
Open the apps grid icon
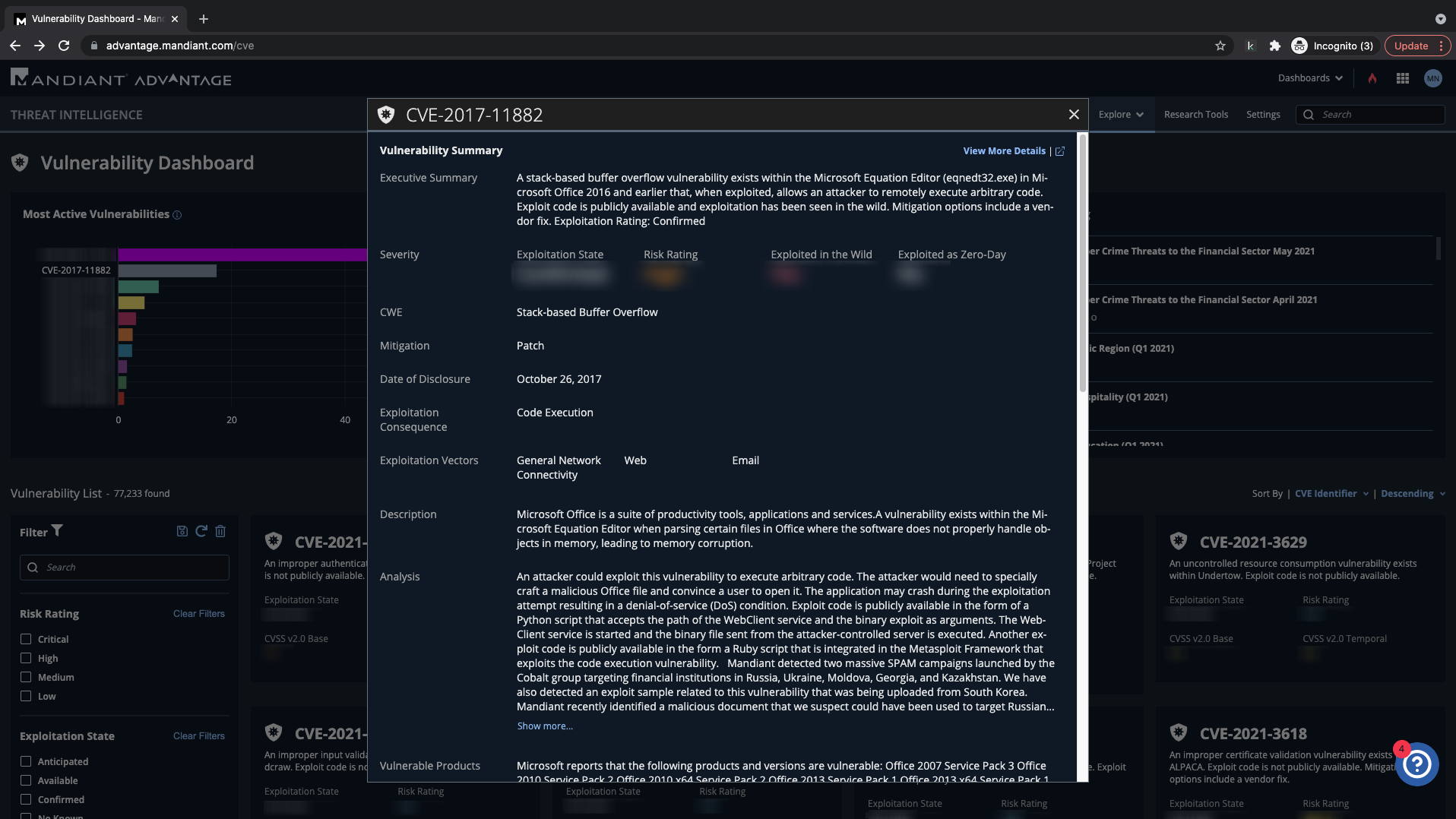coord(1403,78)
